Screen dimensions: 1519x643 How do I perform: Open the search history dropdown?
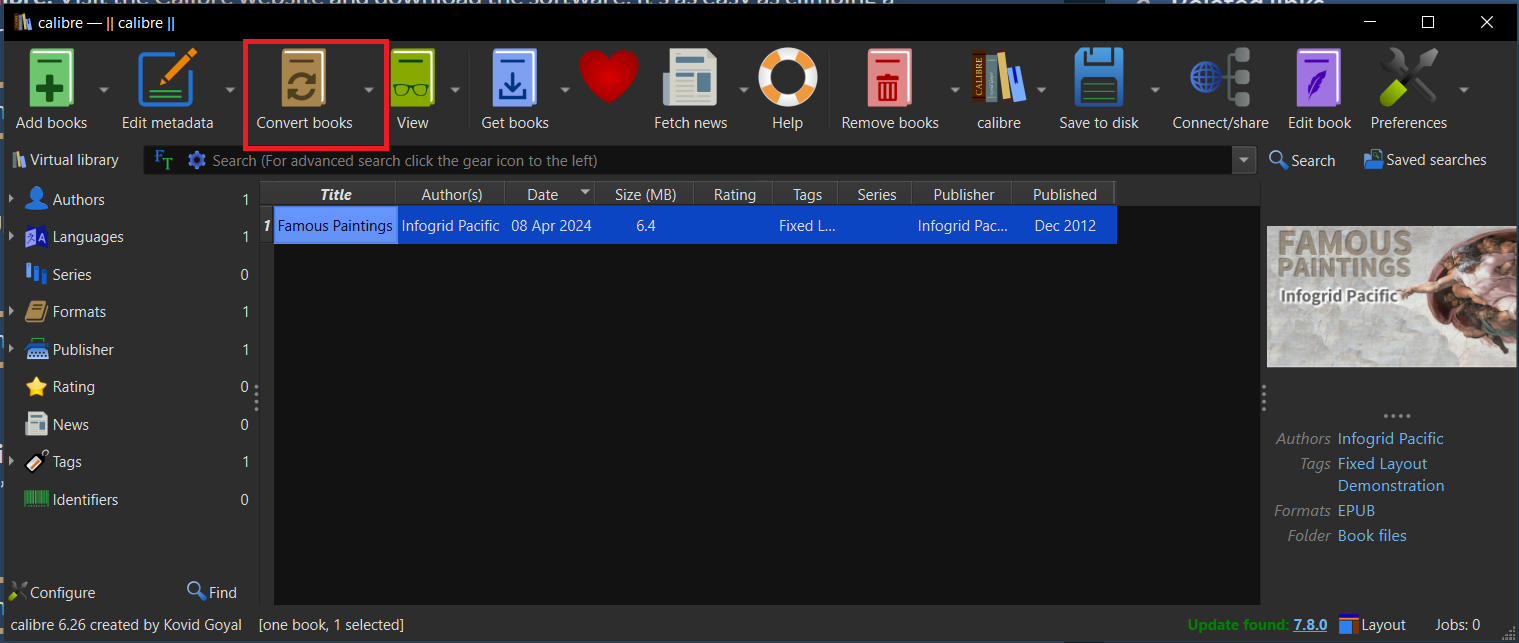click(x=1243, y=159)
